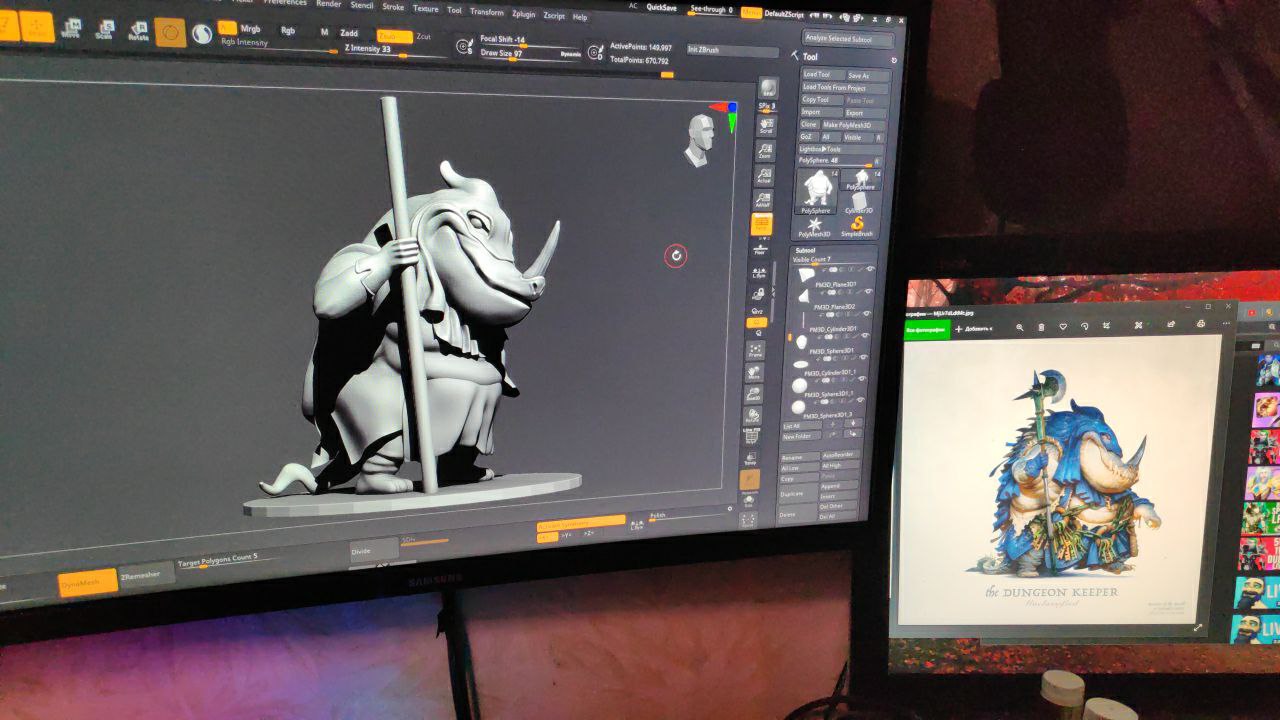Image resolution: width=1280 pixels, height=720 pixels.
Task: Open the material sphere picker in top shelf
Action: pyautogui.click(x=202, y=34)
